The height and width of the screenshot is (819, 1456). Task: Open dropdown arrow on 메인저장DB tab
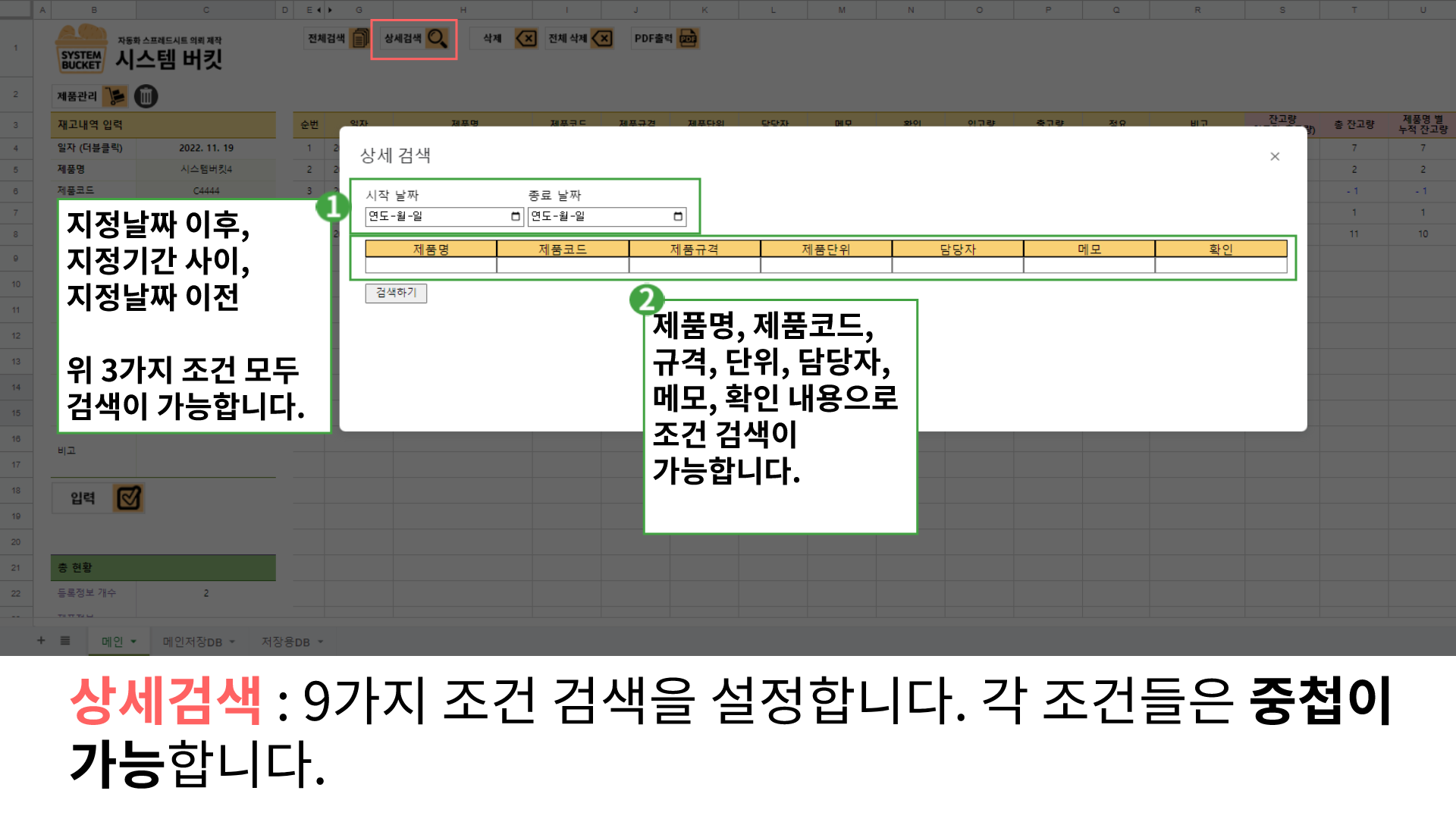(232, 642)
